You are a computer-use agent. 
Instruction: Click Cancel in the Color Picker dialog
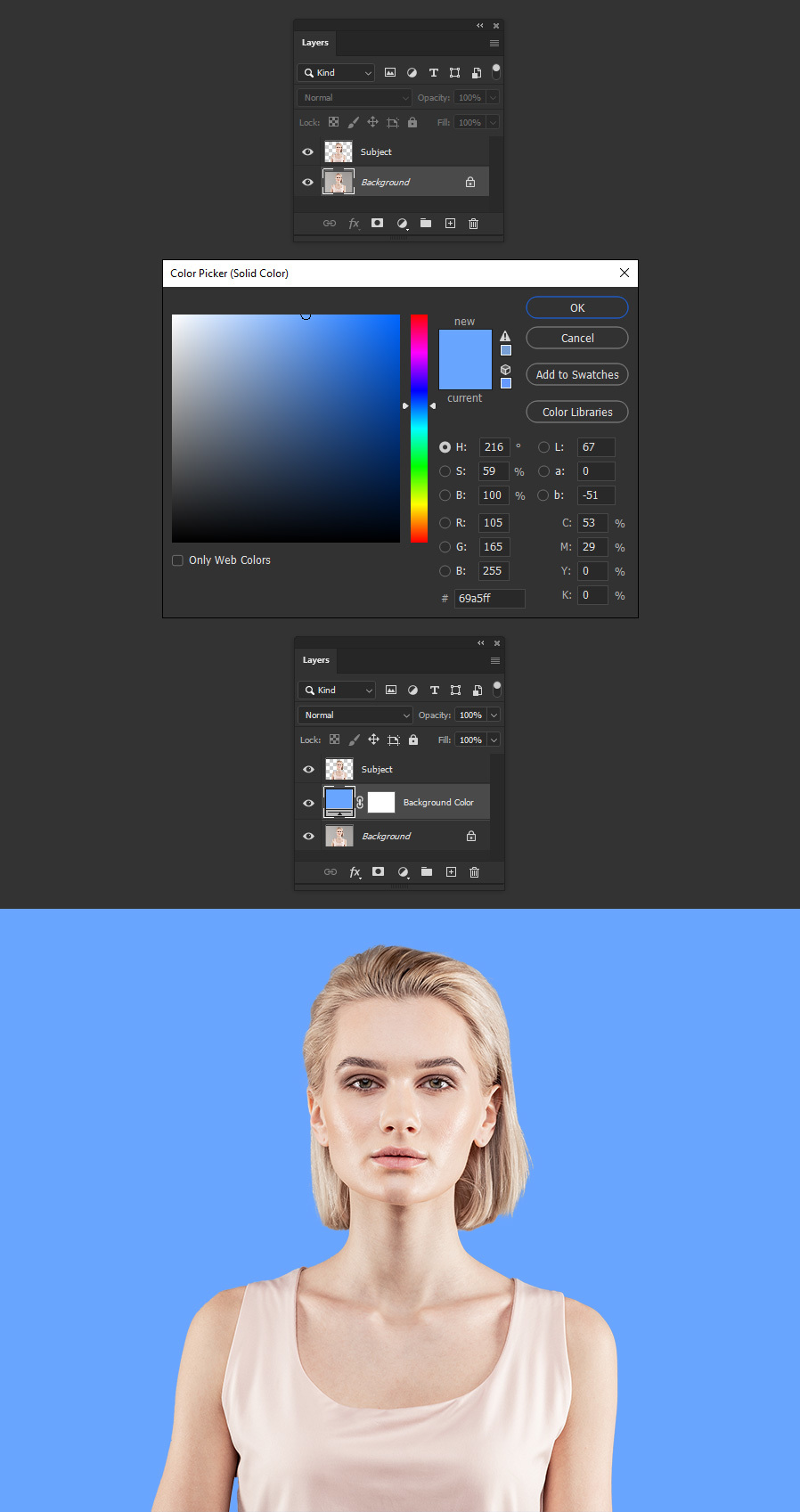[577, 338]
